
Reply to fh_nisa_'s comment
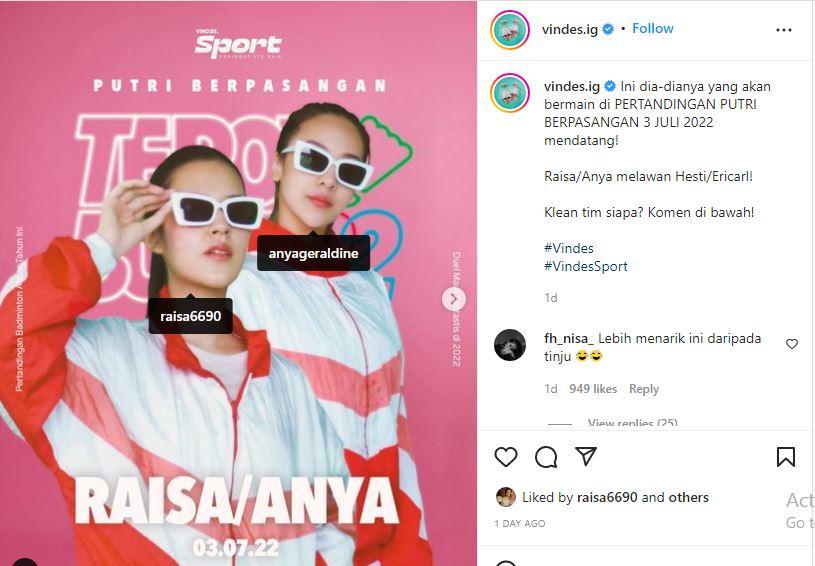click(x=643, y=389)
